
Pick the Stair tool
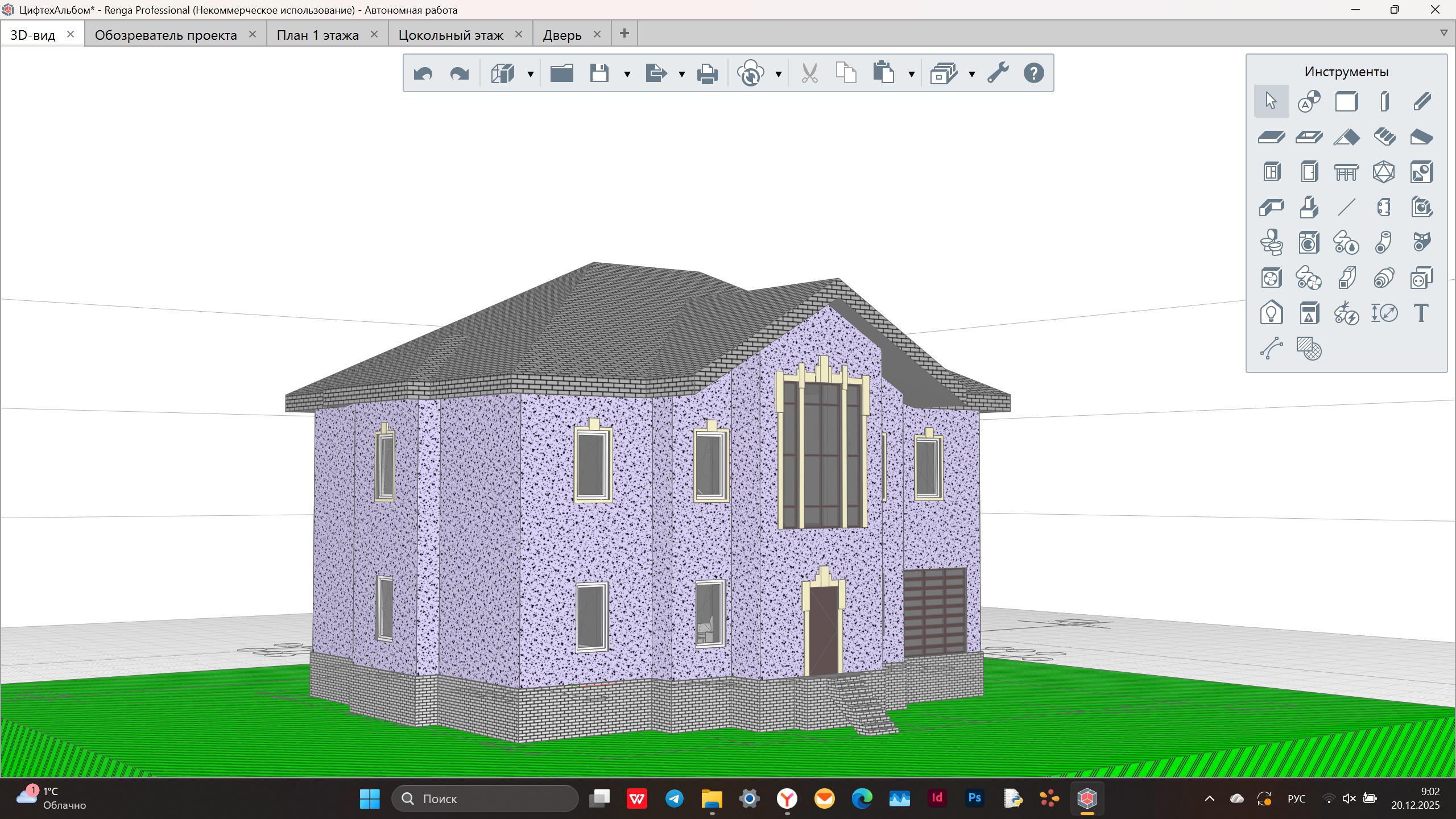[x=1384, y=137]
